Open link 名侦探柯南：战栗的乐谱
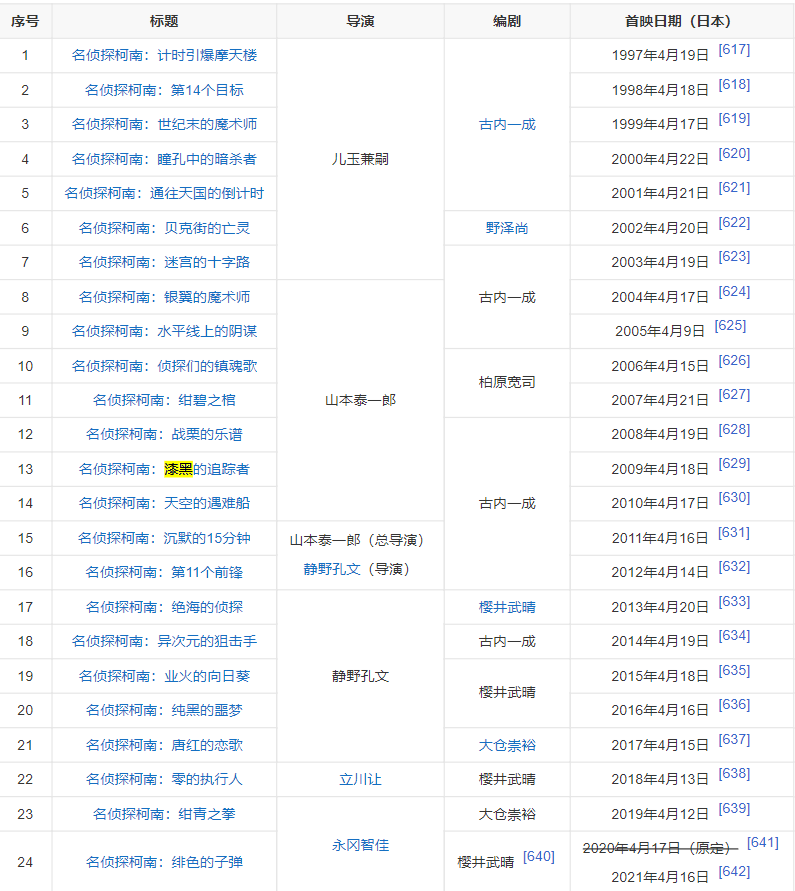 (x=164, y=434)
